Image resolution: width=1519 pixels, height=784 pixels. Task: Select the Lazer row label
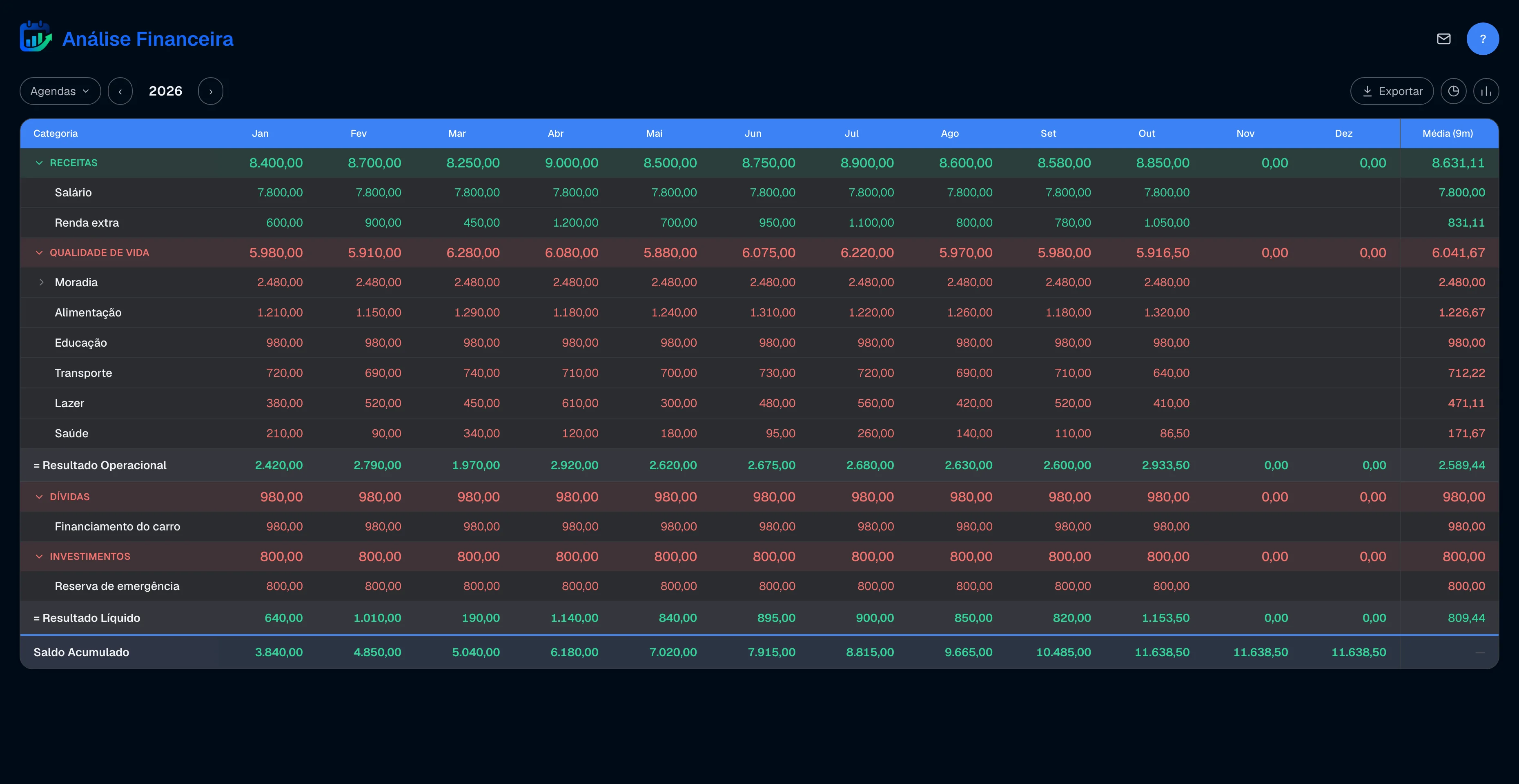[x=69, y=403]
